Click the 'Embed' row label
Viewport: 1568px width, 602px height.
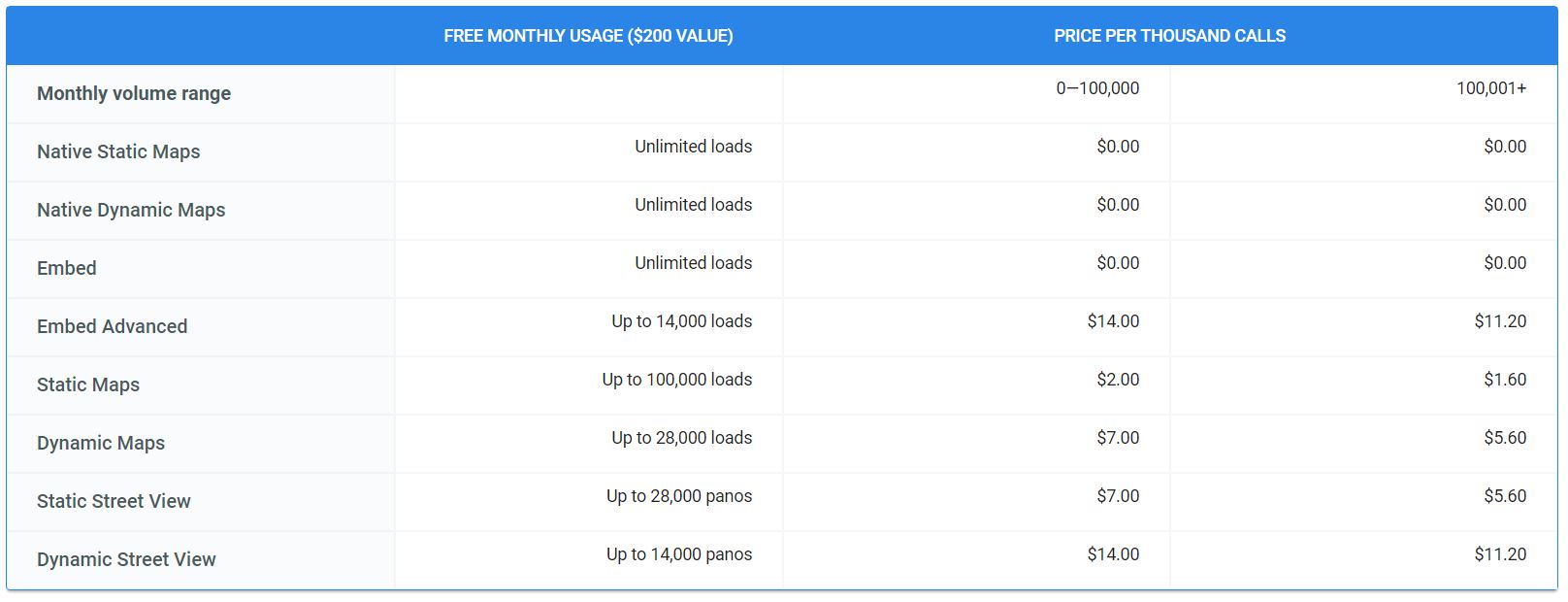67,269
